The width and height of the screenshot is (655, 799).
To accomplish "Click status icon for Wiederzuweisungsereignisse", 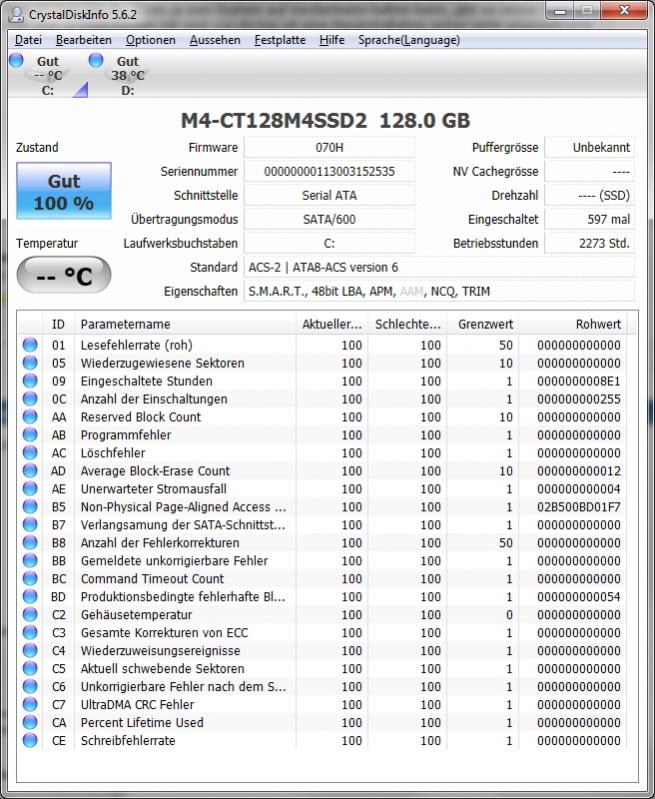I will 30,651.
